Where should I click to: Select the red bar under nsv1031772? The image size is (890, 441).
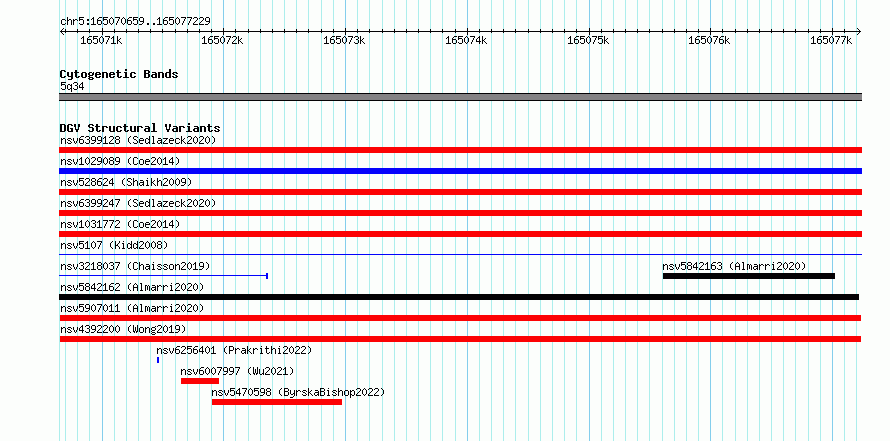[460, 234]
